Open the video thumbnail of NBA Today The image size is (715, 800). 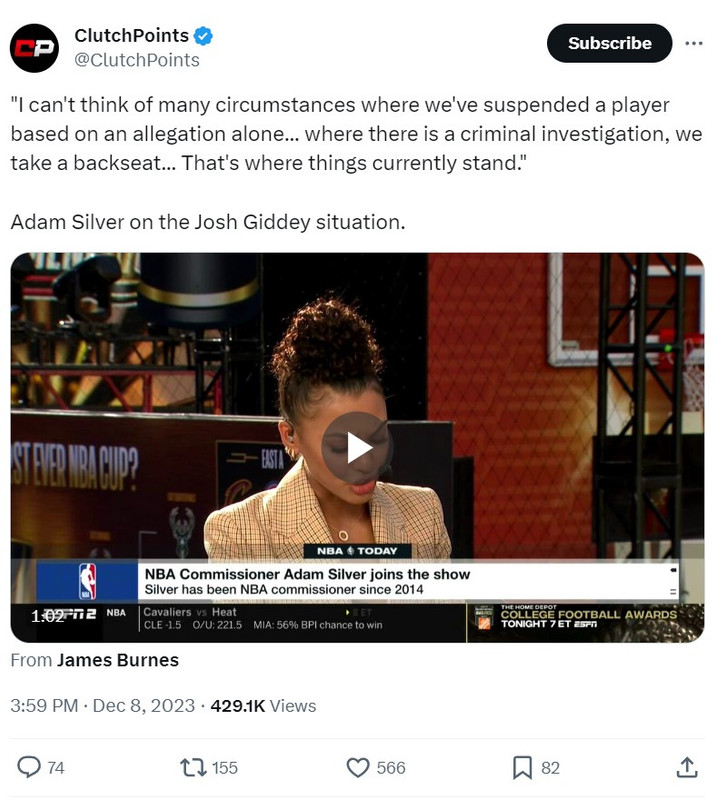click(x=357, y=447)
